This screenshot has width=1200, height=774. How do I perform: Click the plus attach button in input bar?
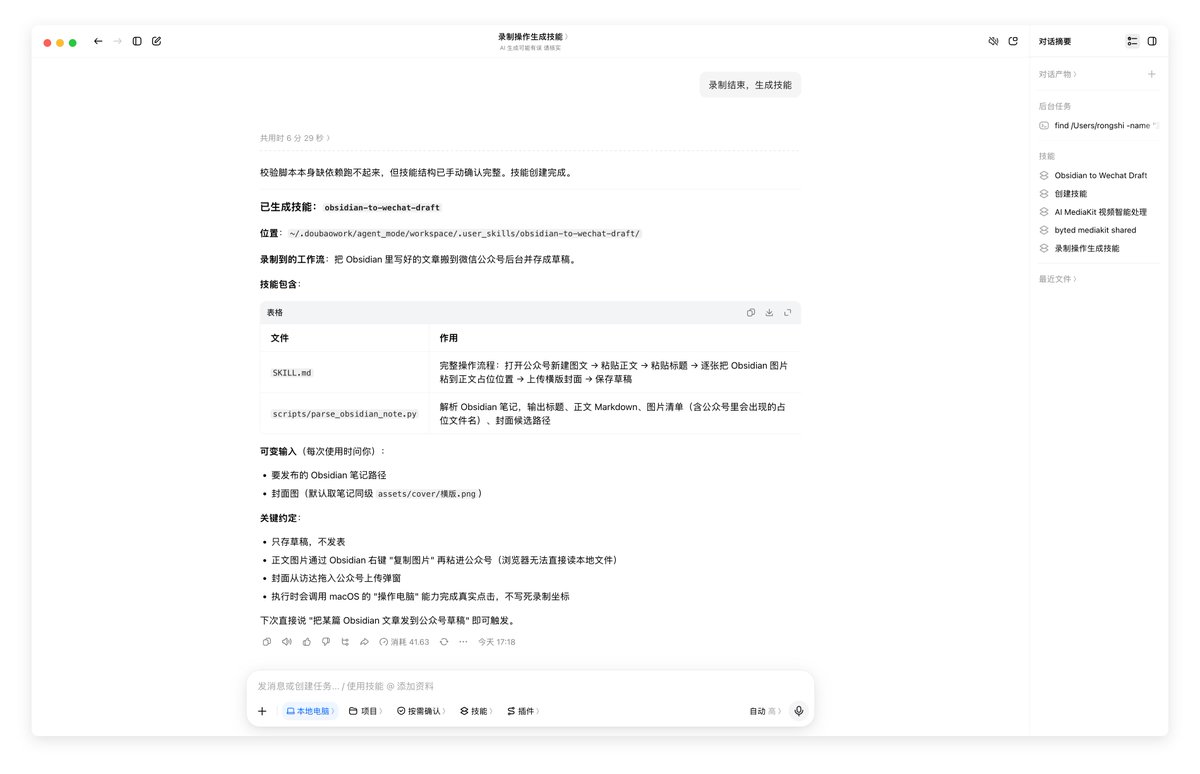(x=262, y=711)
